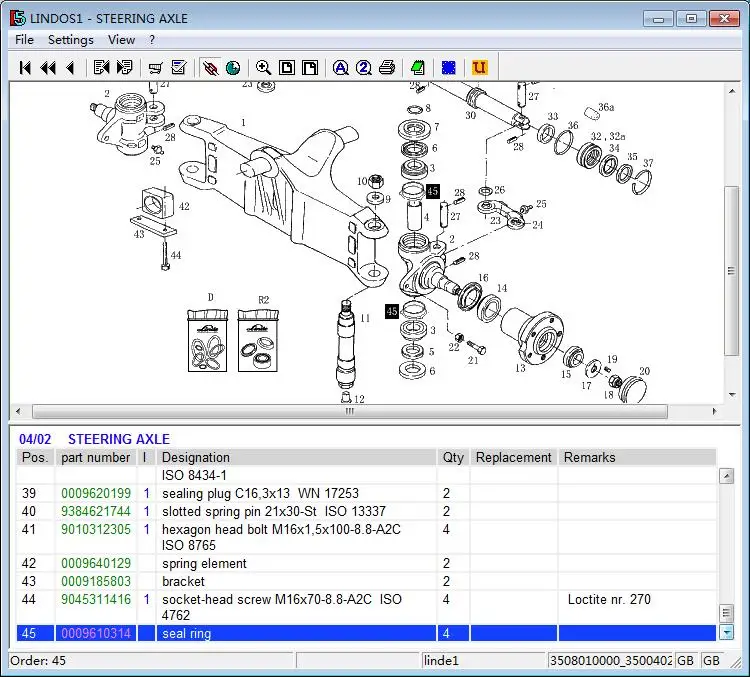The image size is (750, 677).
Task: Open the green notepad icon
Action: (418, 67)
